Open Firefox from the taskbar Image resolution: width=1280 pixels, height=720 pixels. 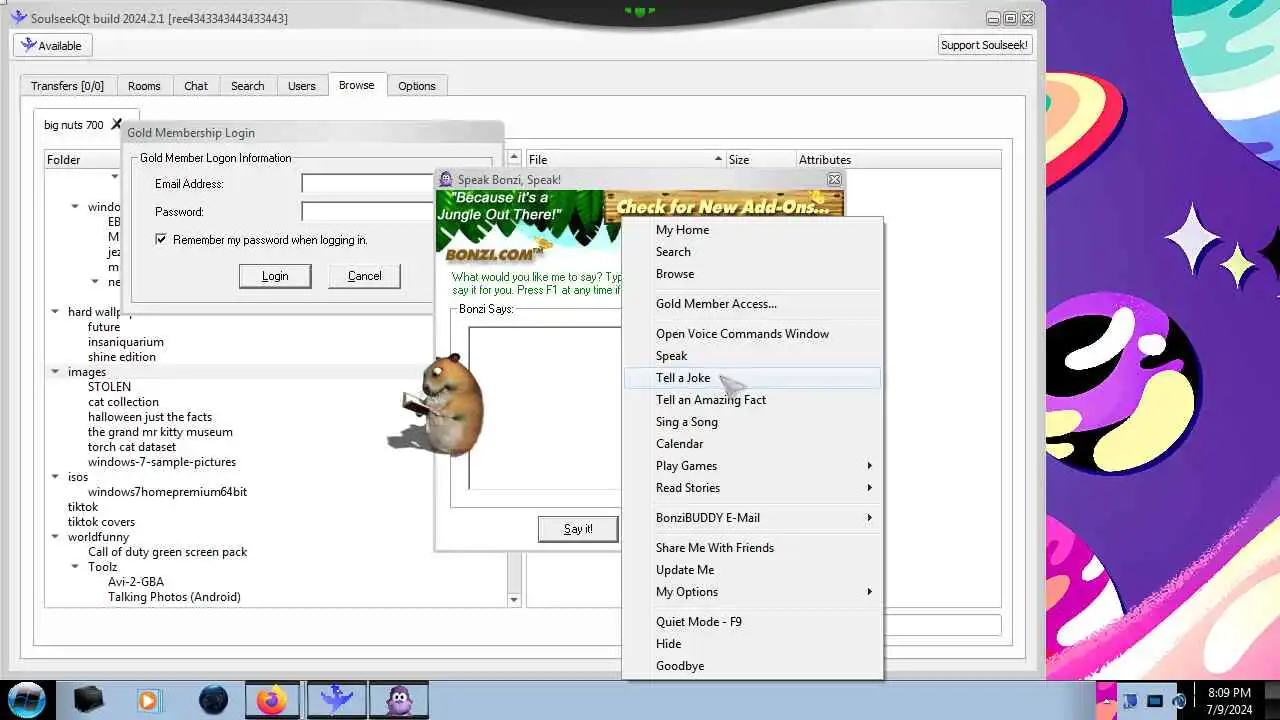click(x=272, y=700)
